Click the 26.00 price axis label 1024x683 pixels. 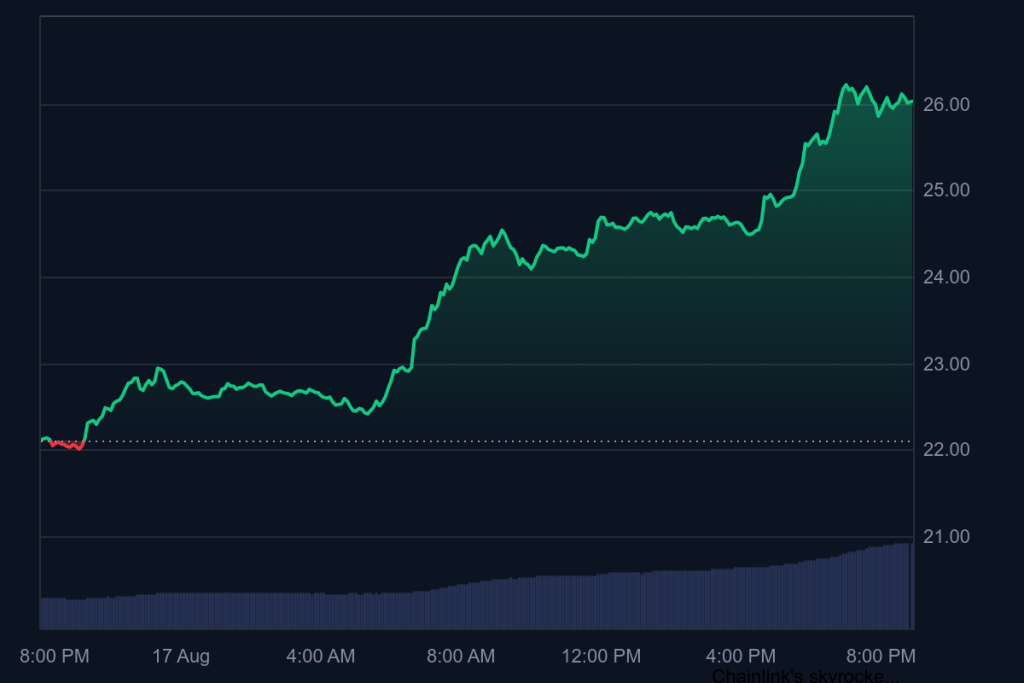[x=946, y=105]
